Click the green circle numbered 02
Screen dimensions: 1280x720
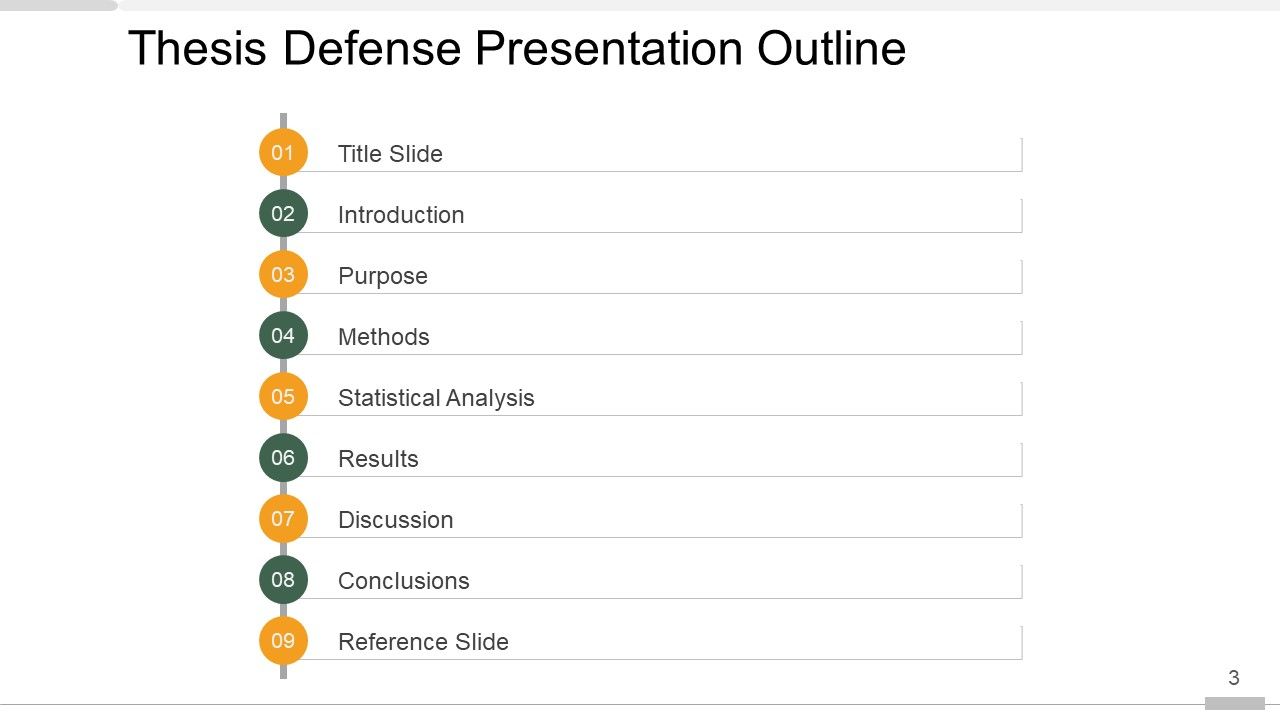(283, 214)
